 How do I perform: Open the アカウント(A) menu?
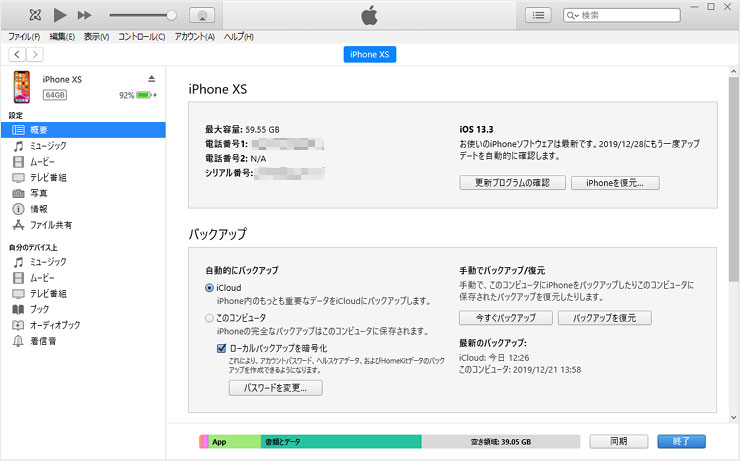click(x=194, y=37)
